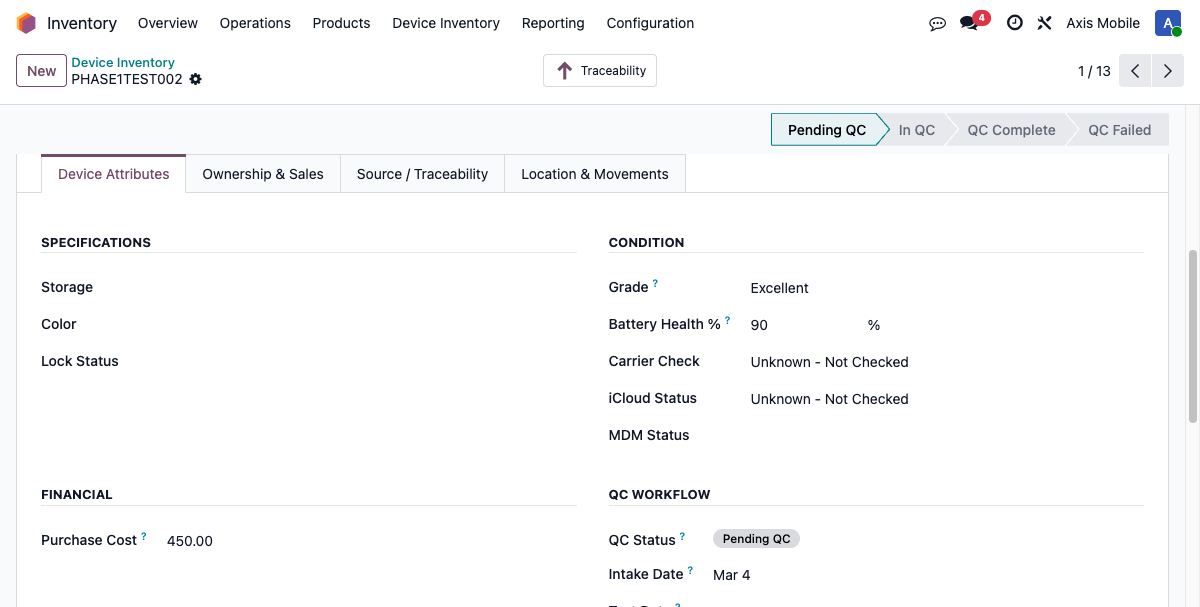The width and height of the screenshot is (1200, 607).
Task: Open the activities clock icon
Action: [1014, 22]
